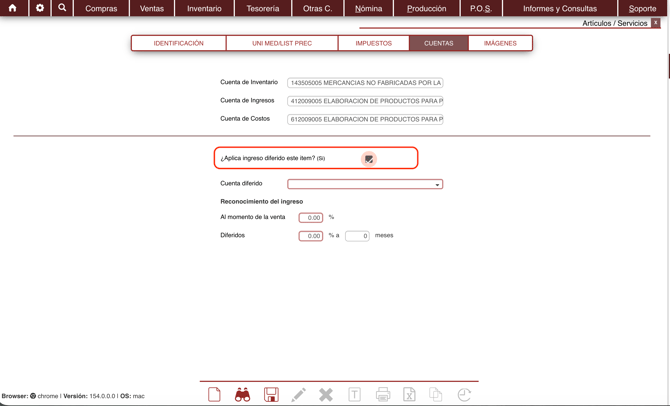Export with the Excel sheet icon

pos(409,394)
